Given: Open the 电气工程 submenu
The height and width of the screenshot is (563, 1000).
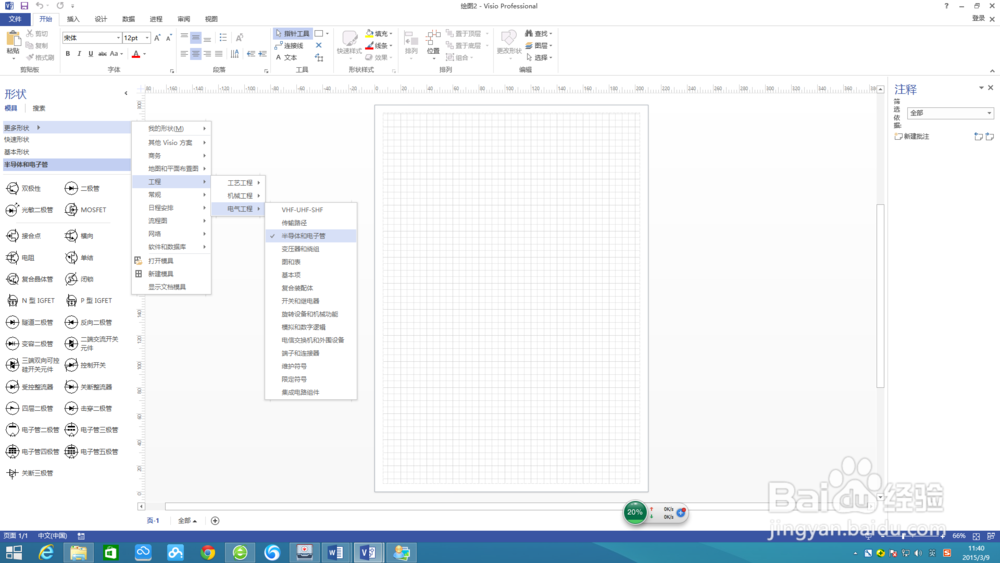Looking at the screenshot, I should coord(237,209).
